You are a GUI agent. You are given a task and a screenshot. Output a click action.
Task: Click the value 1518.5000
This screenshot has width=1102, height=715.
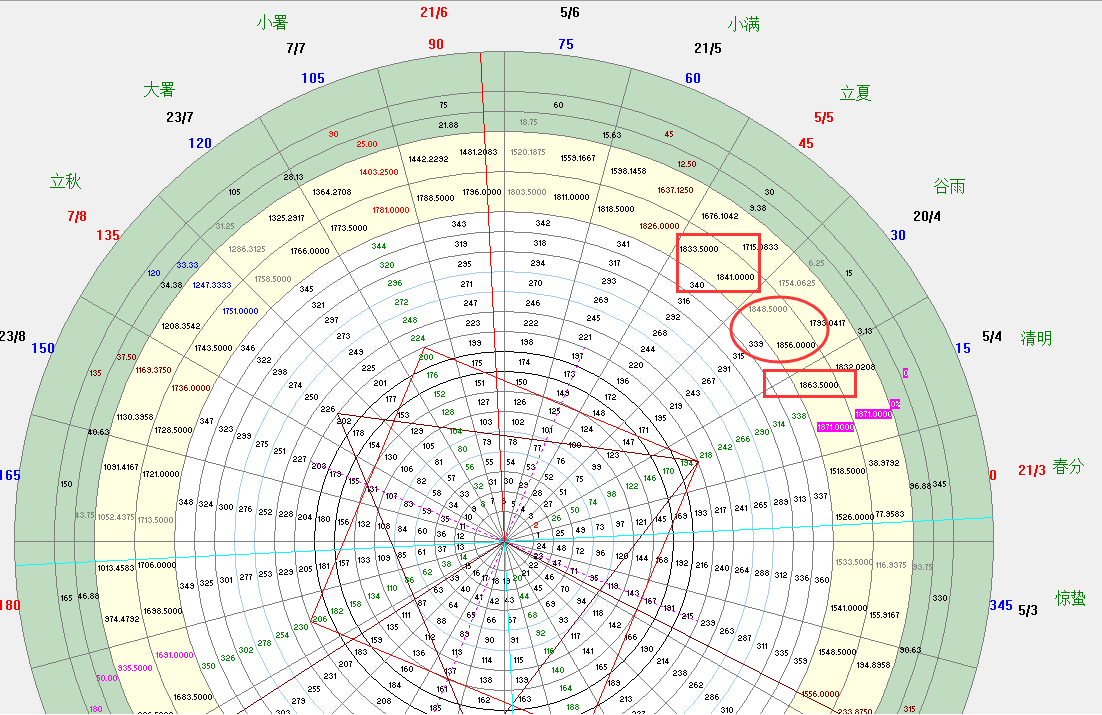pyautogui.click(x=848, y=472)
